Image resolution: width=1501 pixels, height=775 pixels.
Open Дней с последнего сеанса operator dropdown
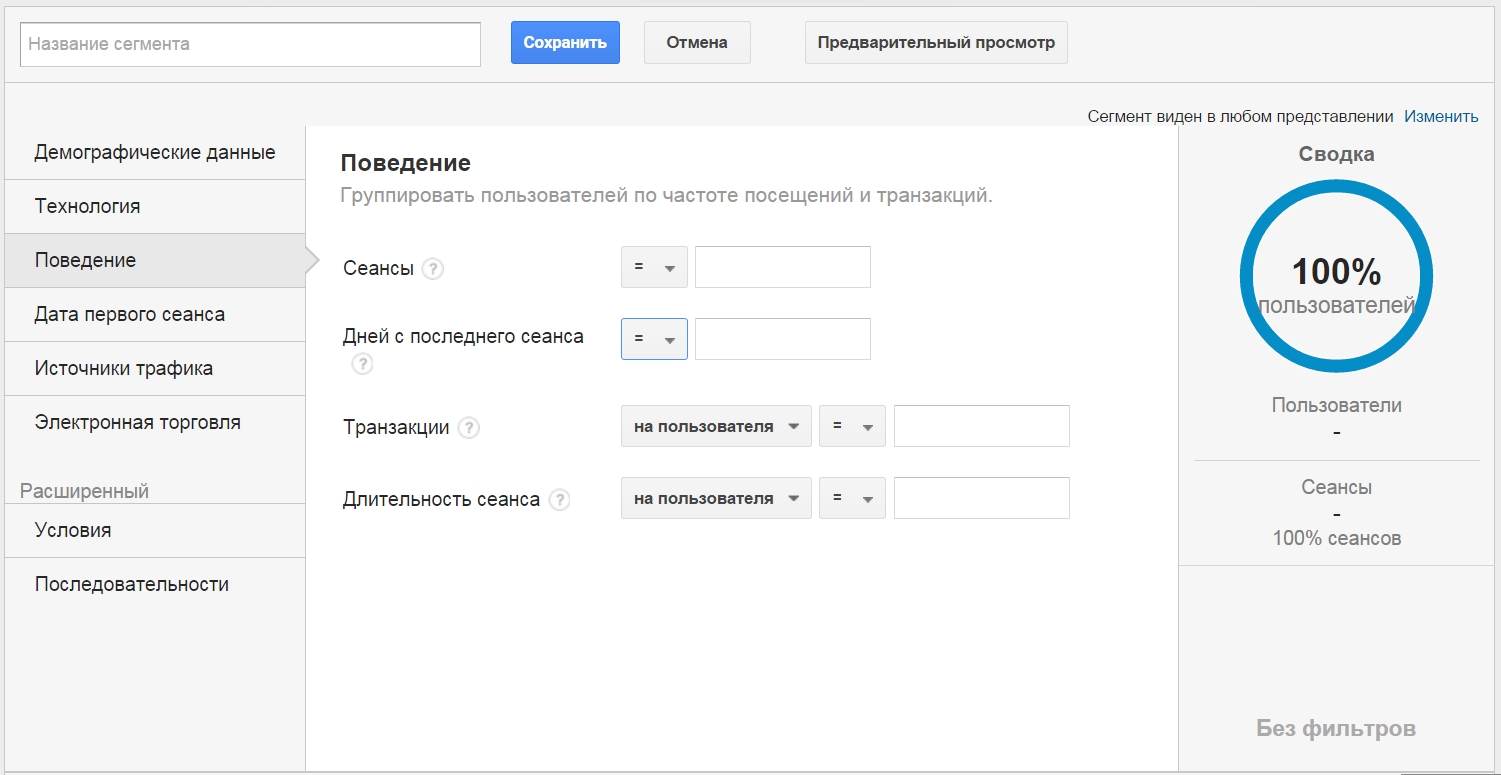[654, 340]
